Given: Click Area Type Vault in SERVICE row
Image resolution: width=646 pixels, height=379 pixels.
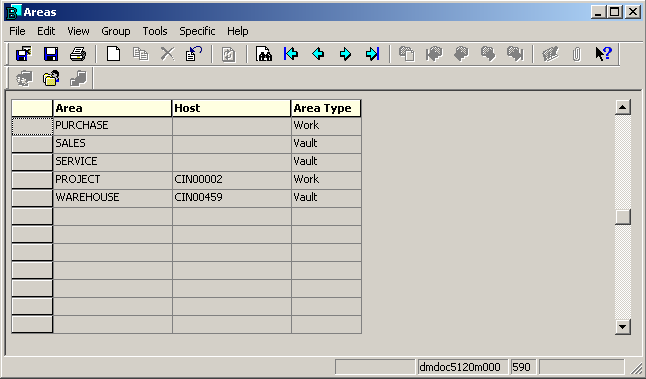Looking at the screenshot, I should (x=326, y=161).
